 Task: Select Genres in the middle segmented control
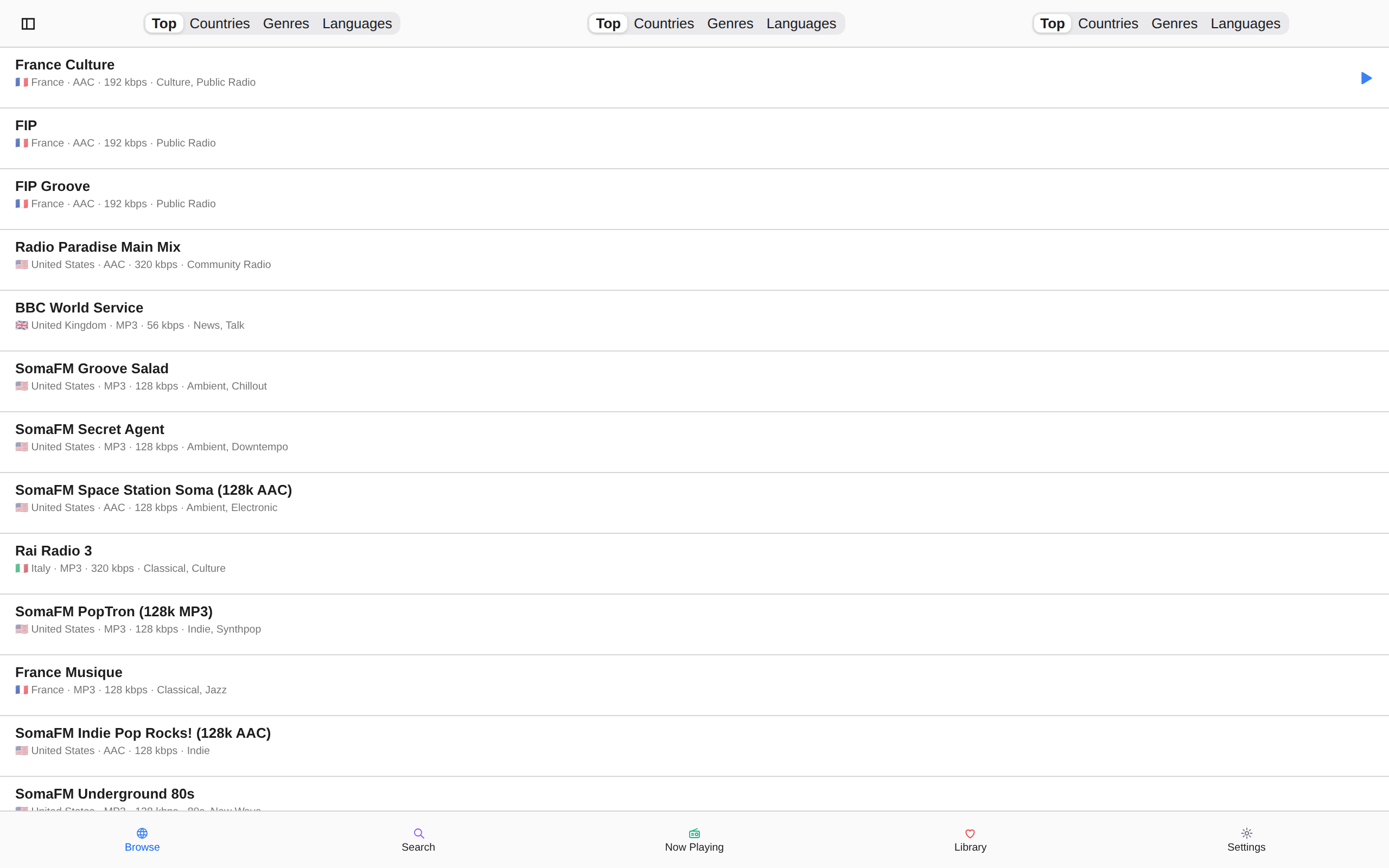click(x=730, y=23)
